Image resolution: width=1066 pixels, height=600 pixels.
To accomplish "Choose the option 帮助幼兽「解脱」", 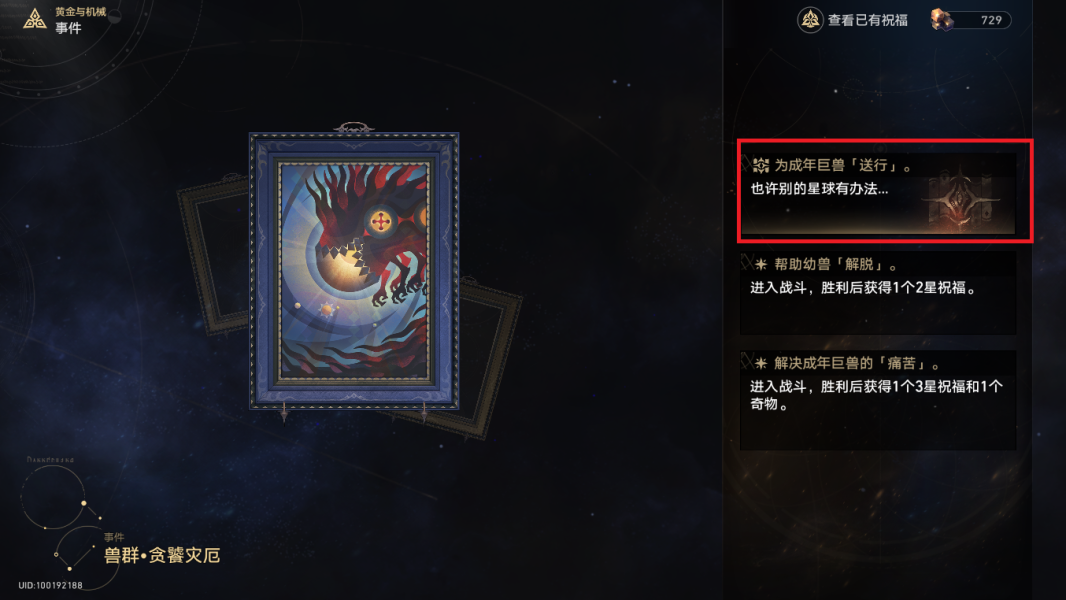I will pyautogui.click(x=878, y=293).
